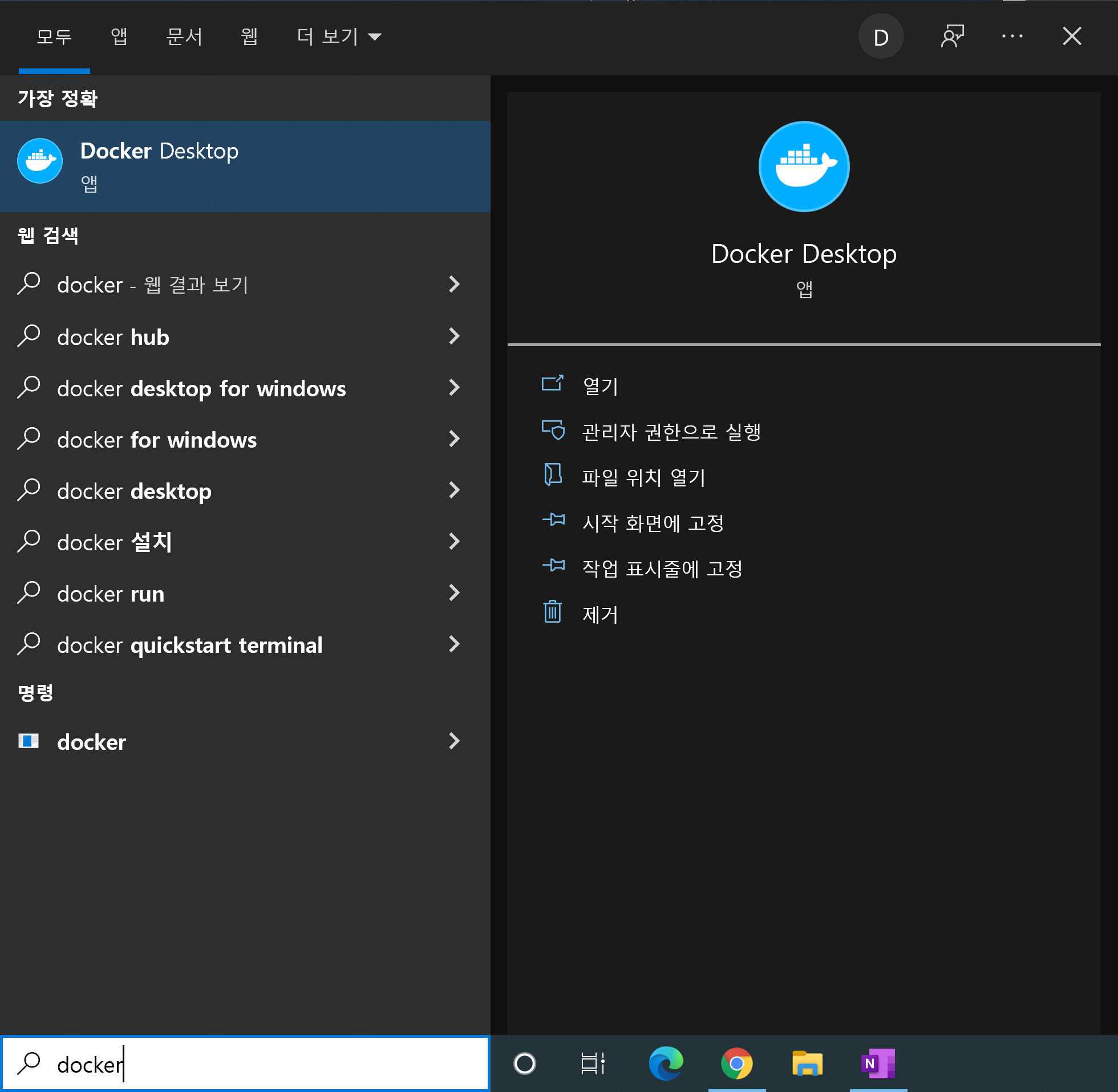
Task: Click '관리자 권한으로 실행' option
Action: pos(671,432)
